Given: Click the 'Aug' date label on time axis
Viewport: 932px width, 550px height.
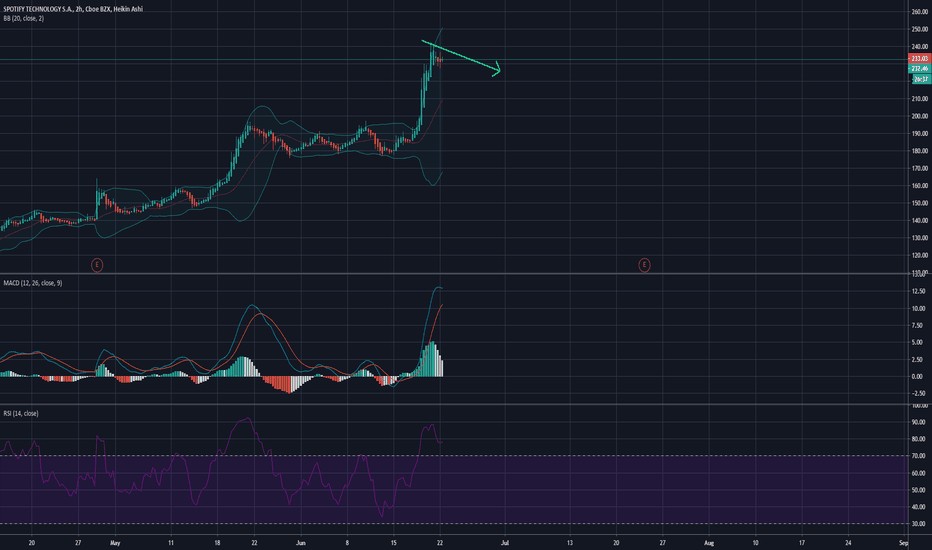Looking at the screenshot, I should tap(709, 543).
